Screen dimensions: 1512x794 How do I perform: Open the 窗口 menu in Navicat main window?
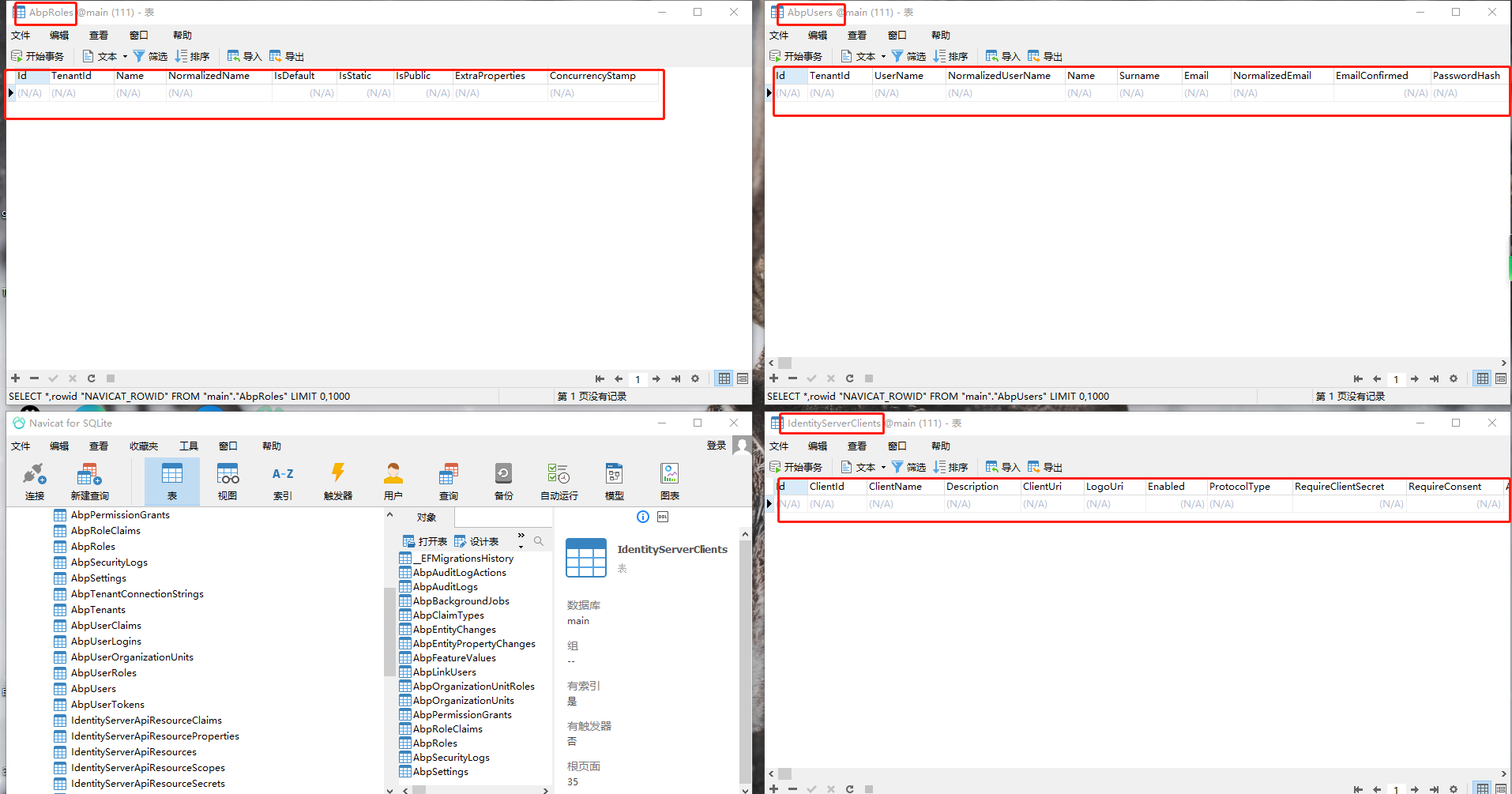click(228, 446)
